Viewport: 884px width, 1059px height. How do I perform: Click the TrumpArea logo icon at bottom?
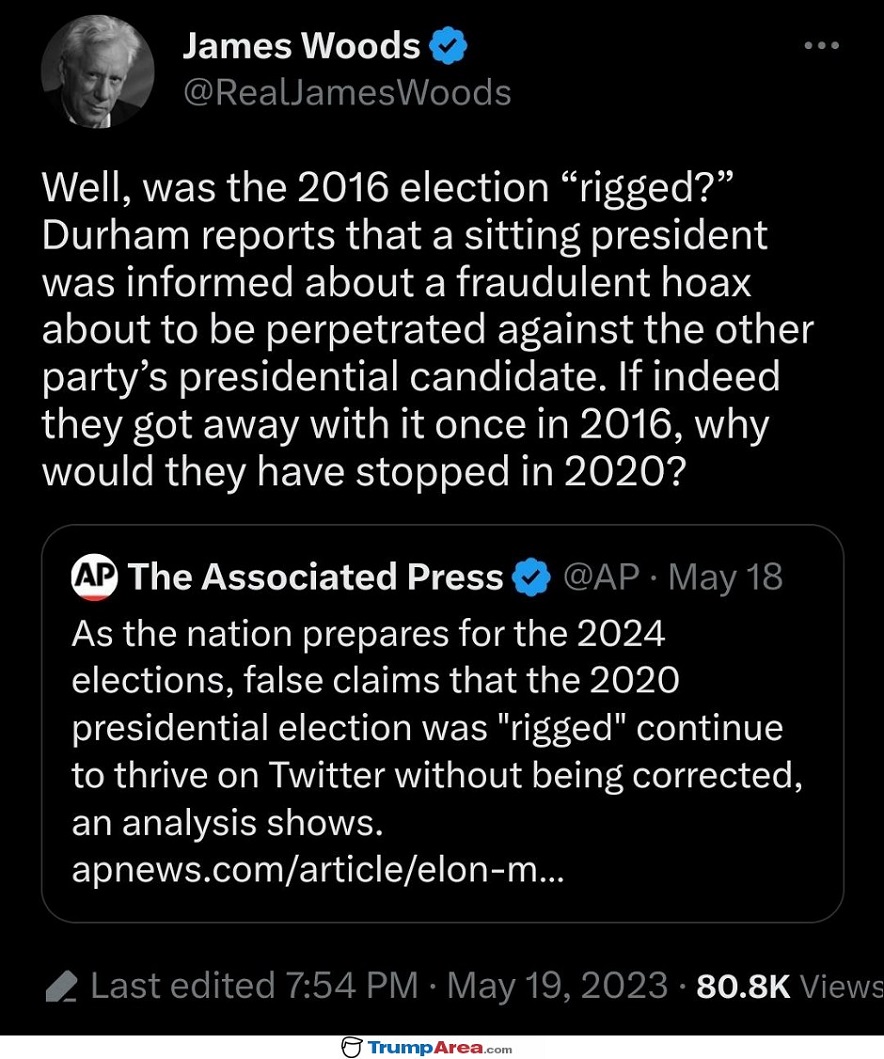(351, 1047)
